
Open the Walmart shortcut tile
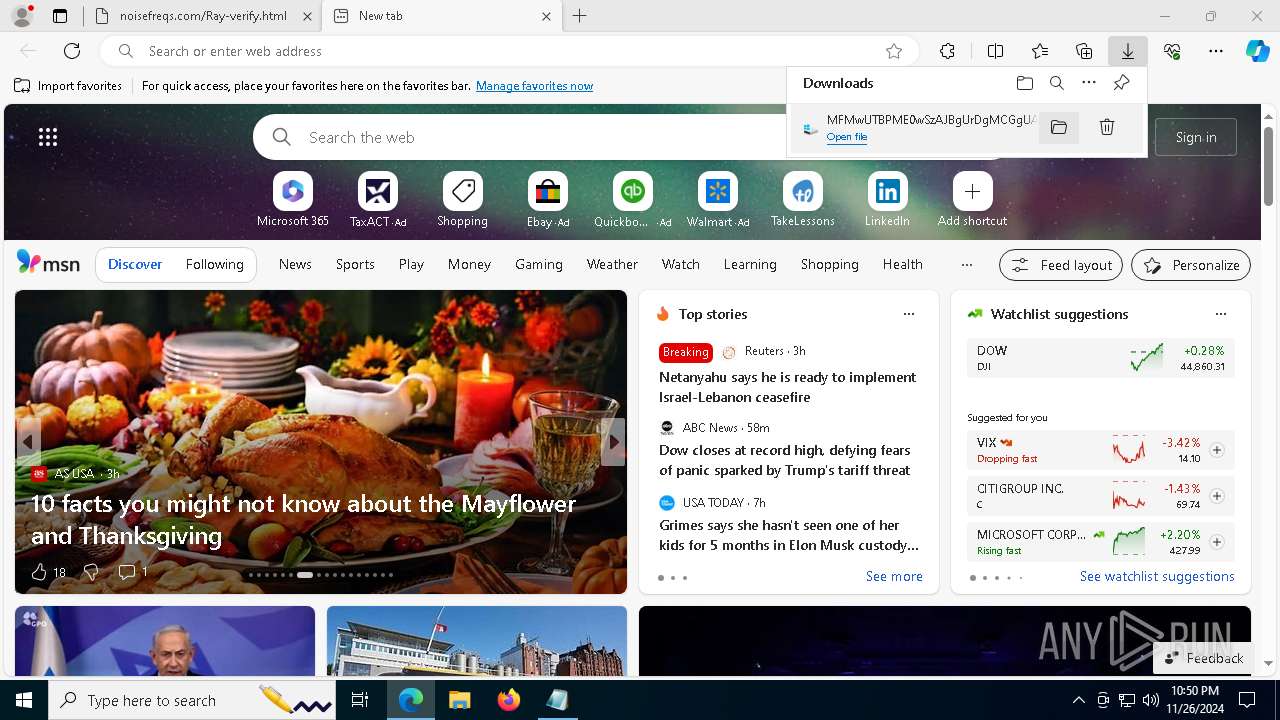point(717,200)
